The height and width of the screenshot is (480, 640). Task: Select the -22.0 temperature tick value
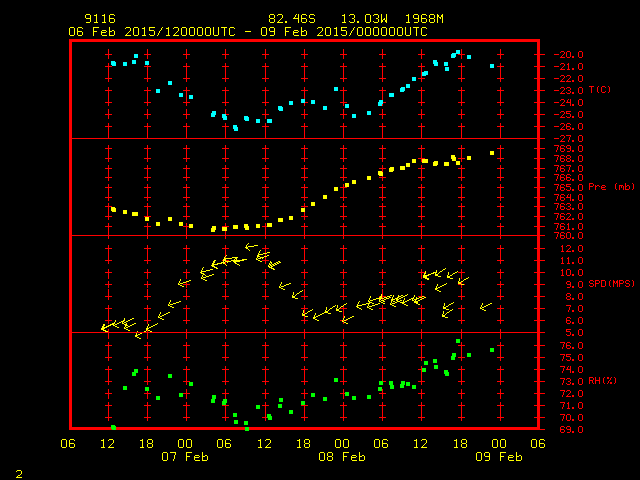pos(568,79)
